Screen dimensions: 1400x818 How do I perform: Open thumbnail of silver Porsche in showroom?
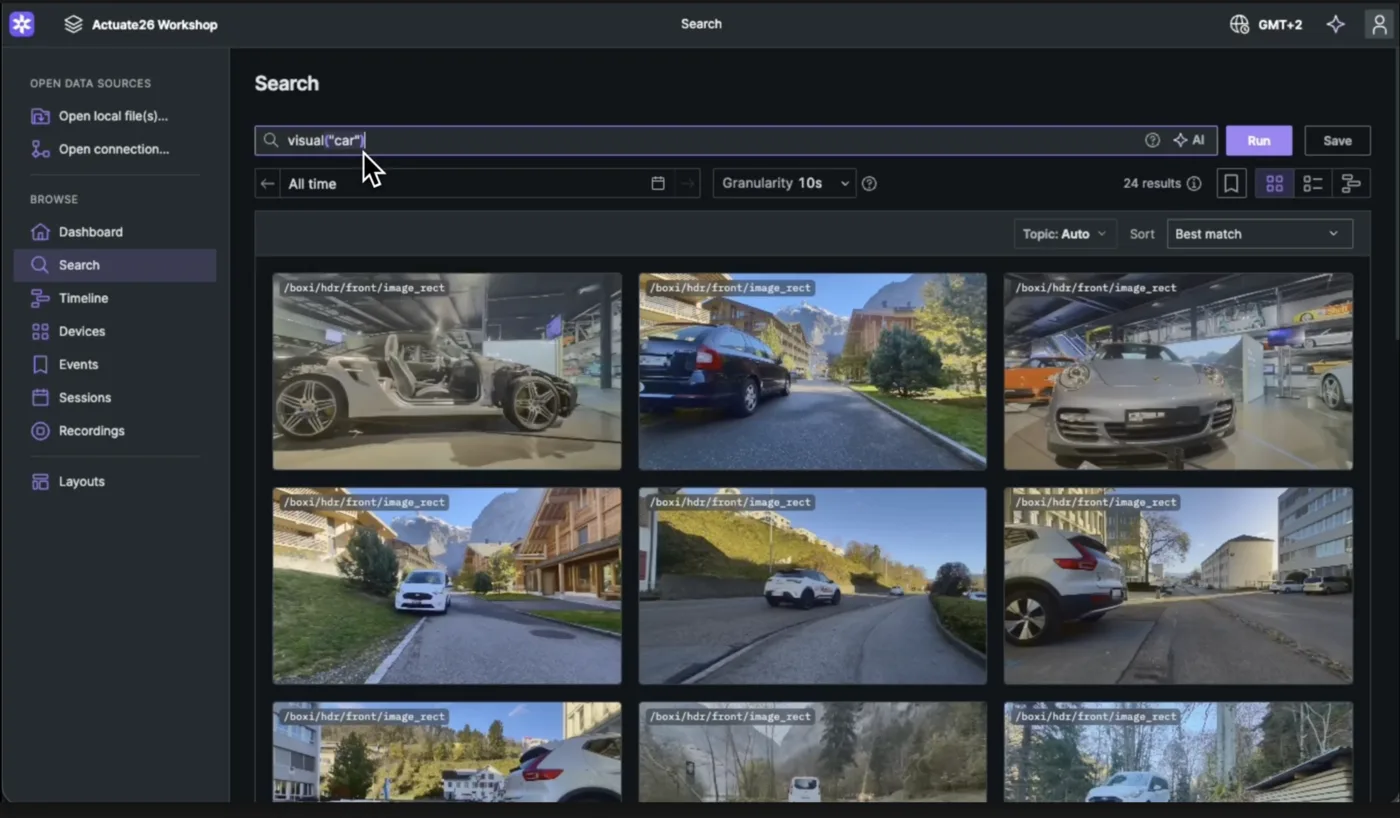click(x=1178, y=371)
